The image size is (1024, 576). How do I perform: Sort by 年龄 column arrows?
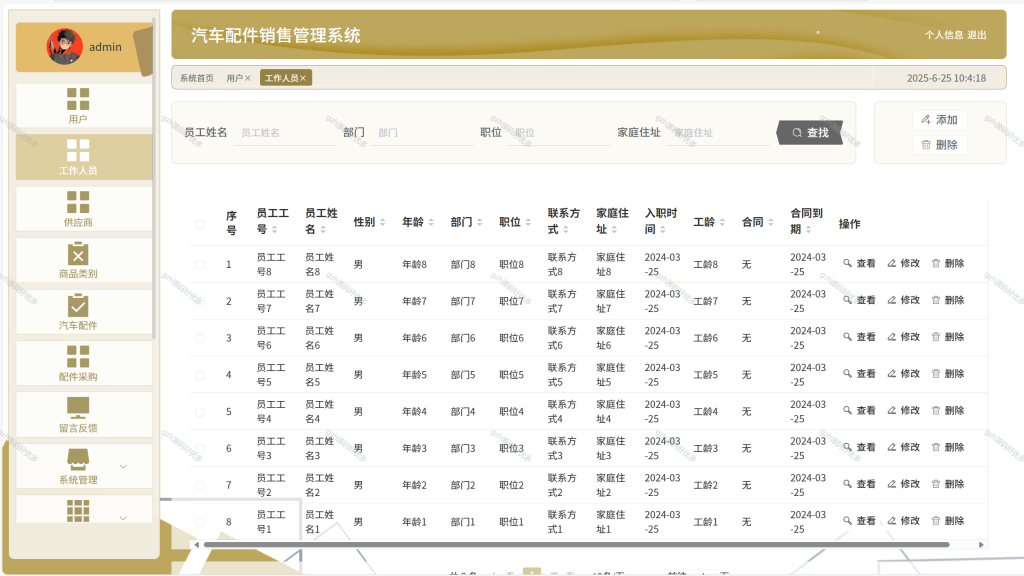pos(431,222)
